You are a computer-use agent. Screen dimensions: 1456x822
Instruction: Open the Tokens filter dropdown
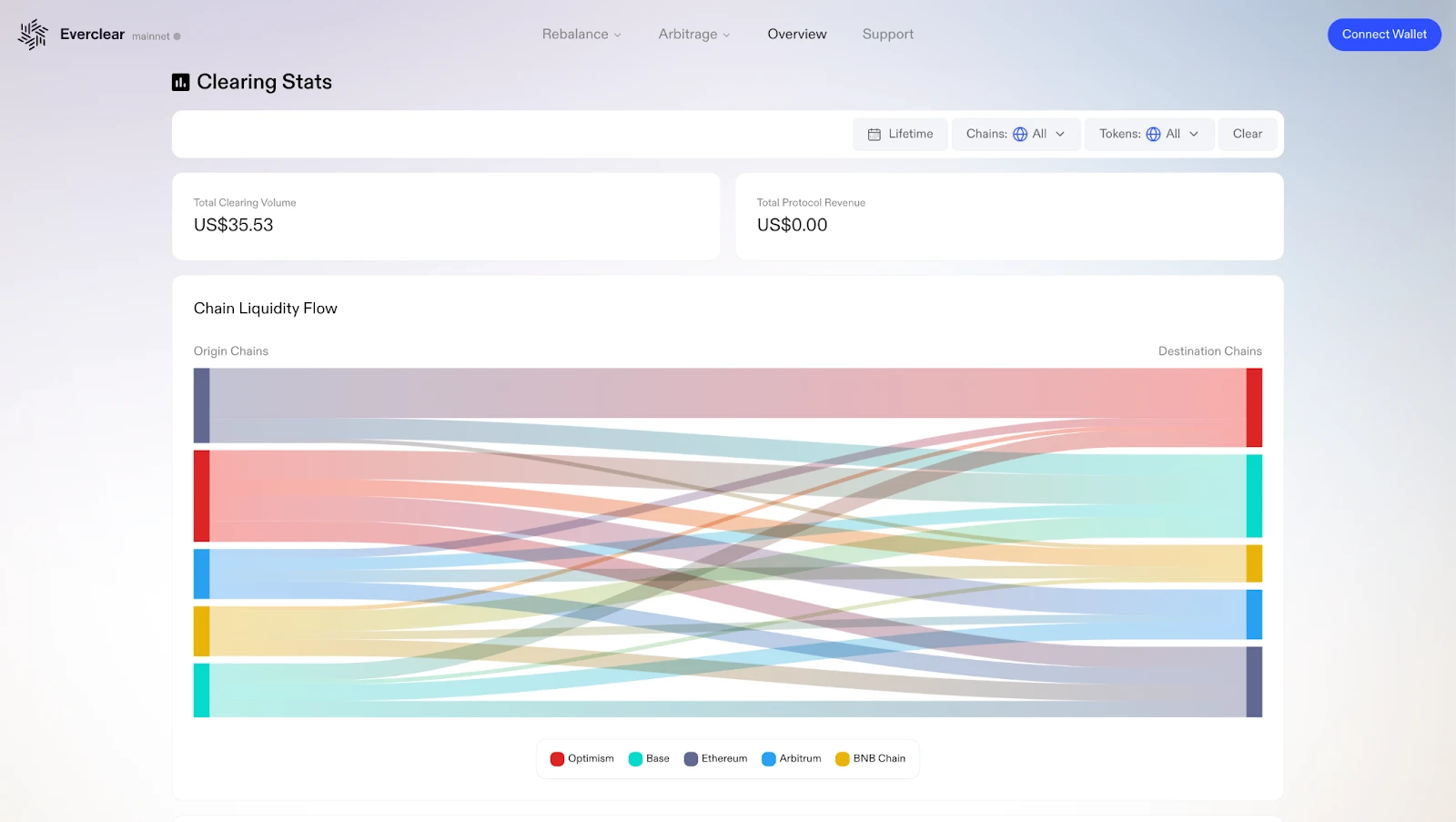(1148, 135)
